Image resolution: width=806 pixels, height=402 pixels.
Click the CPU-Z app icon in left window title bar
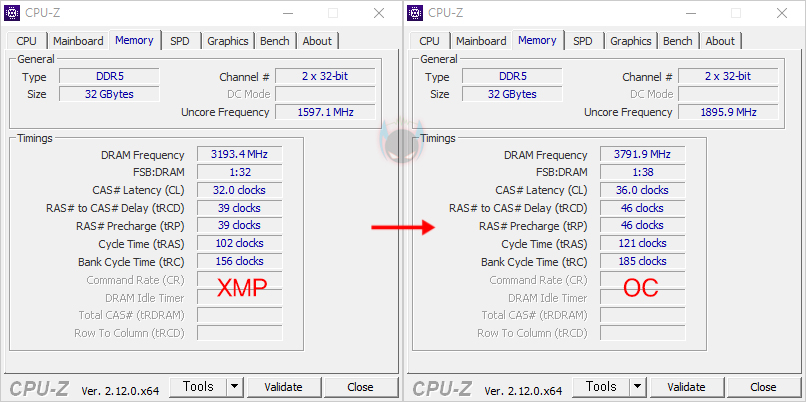tap(12, 13)
